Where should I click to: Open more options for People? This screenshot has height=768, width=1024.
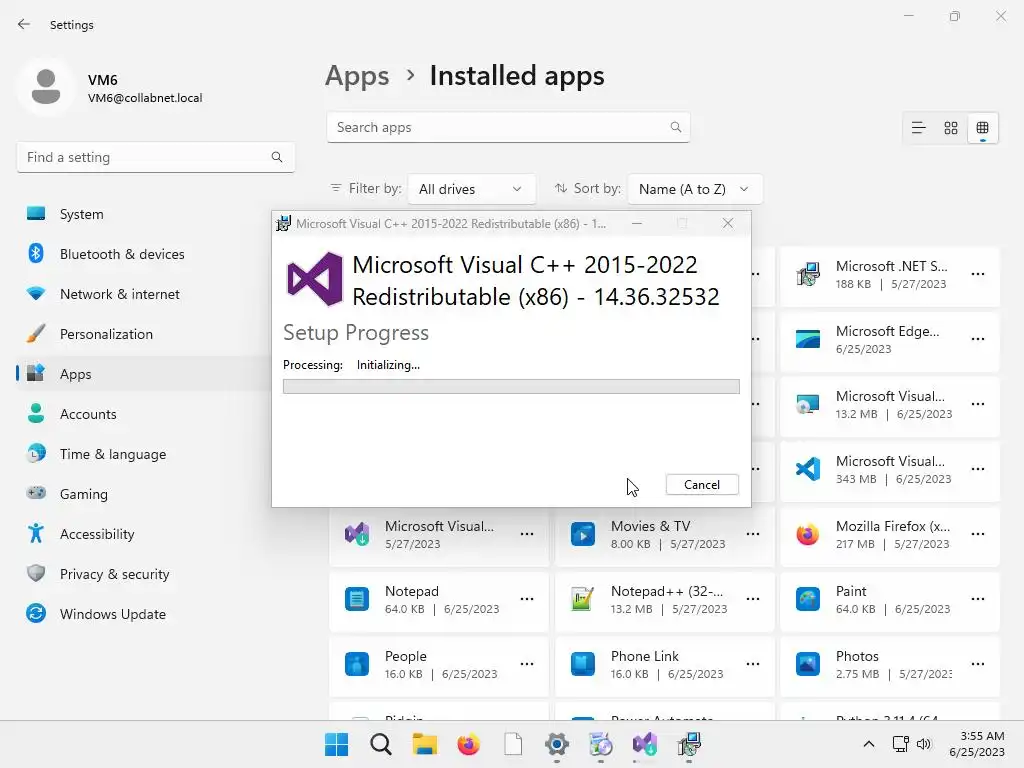(x=527, y=664)
